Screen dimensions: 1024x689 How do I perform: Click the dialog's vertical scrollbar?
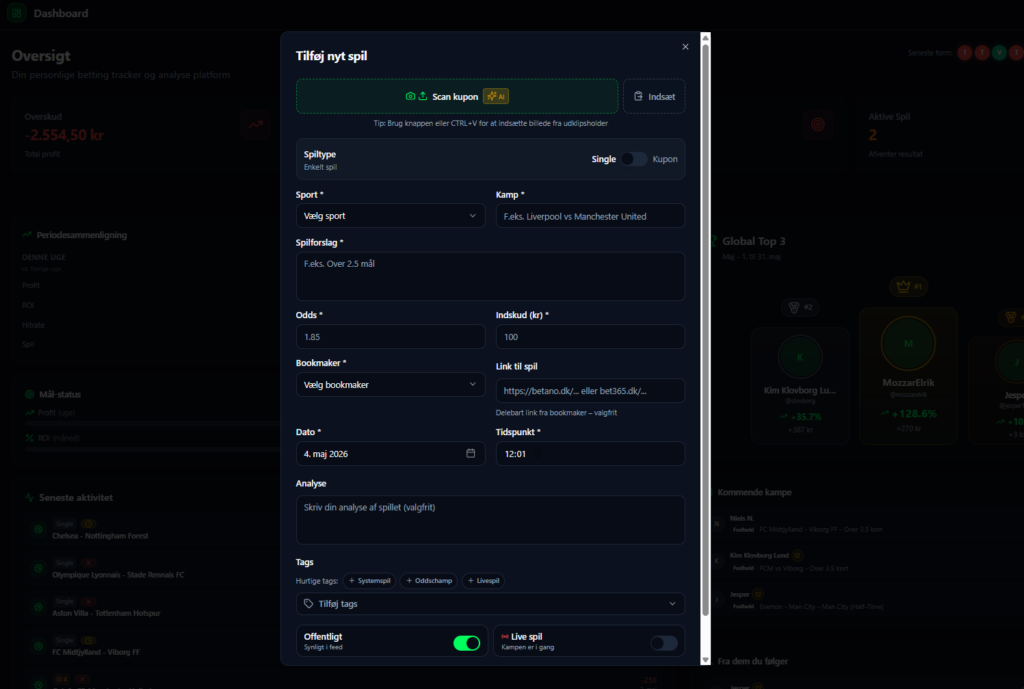pos(705,330)
